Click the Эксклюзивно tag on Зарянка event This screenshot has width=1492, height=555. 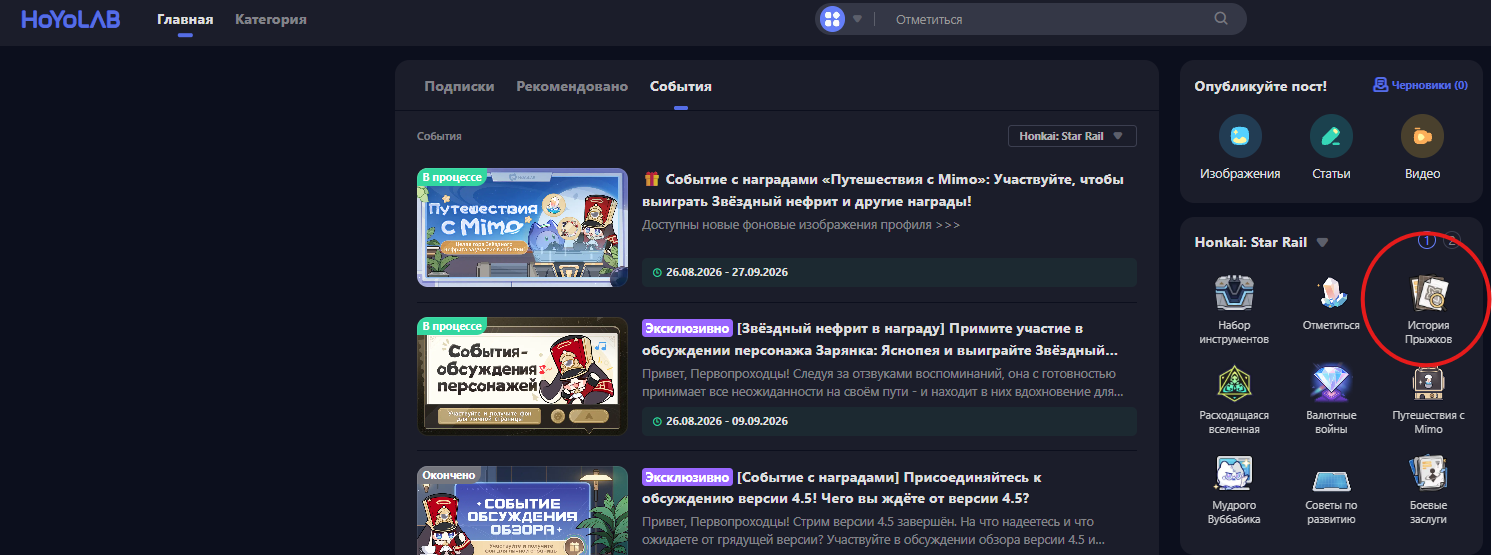[x=686, y=328]
